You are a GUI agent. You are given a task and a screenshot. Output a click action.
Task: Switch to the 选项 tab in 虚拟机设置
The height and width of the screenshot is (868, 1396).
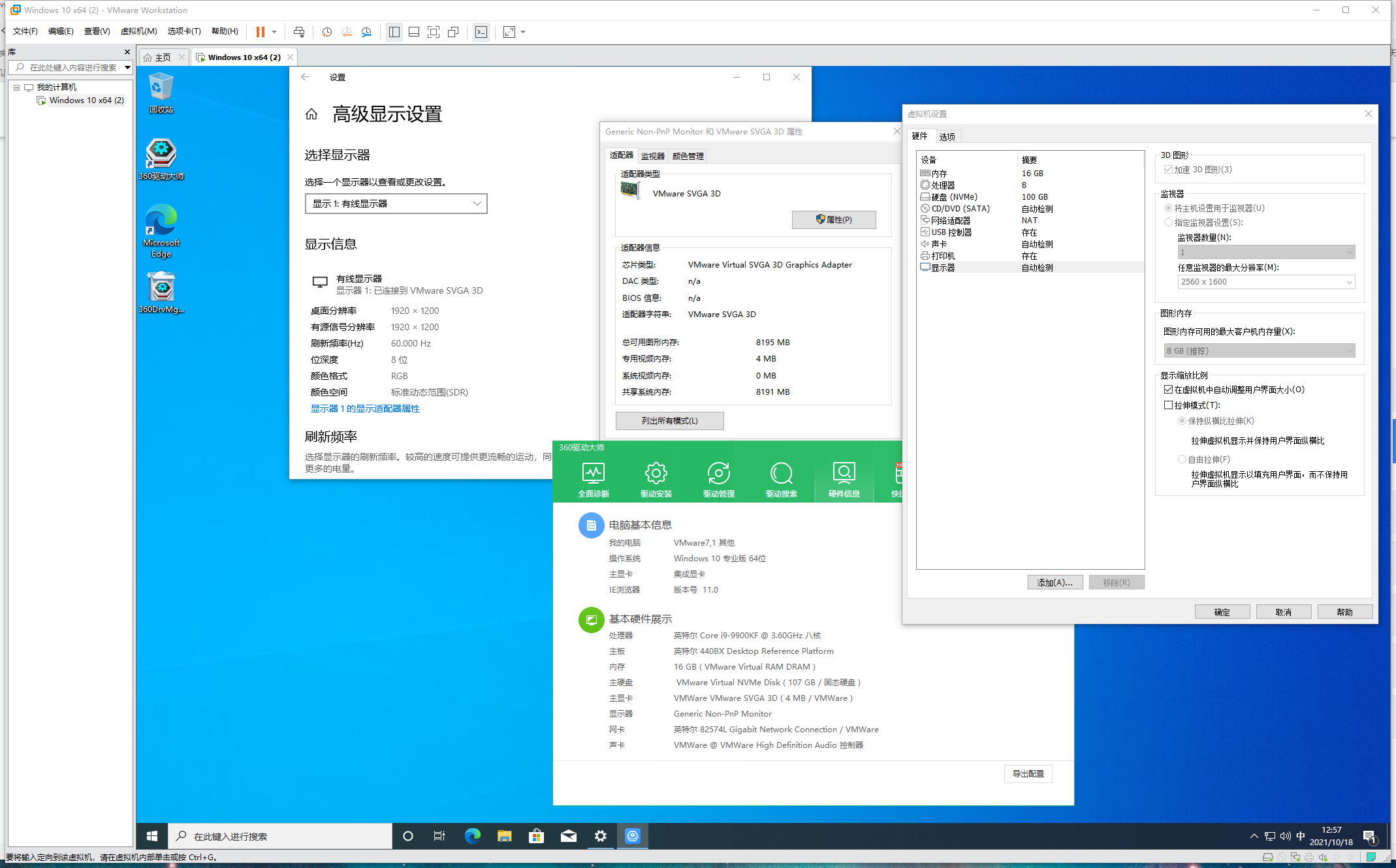point(947,136)
